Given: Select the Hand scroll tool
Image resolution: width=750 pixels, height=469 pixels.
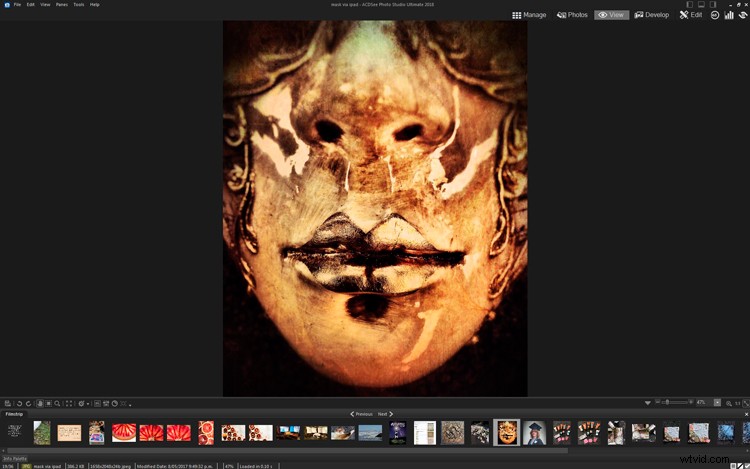Looking at the screenshot, I should click(x=39, y=403).
